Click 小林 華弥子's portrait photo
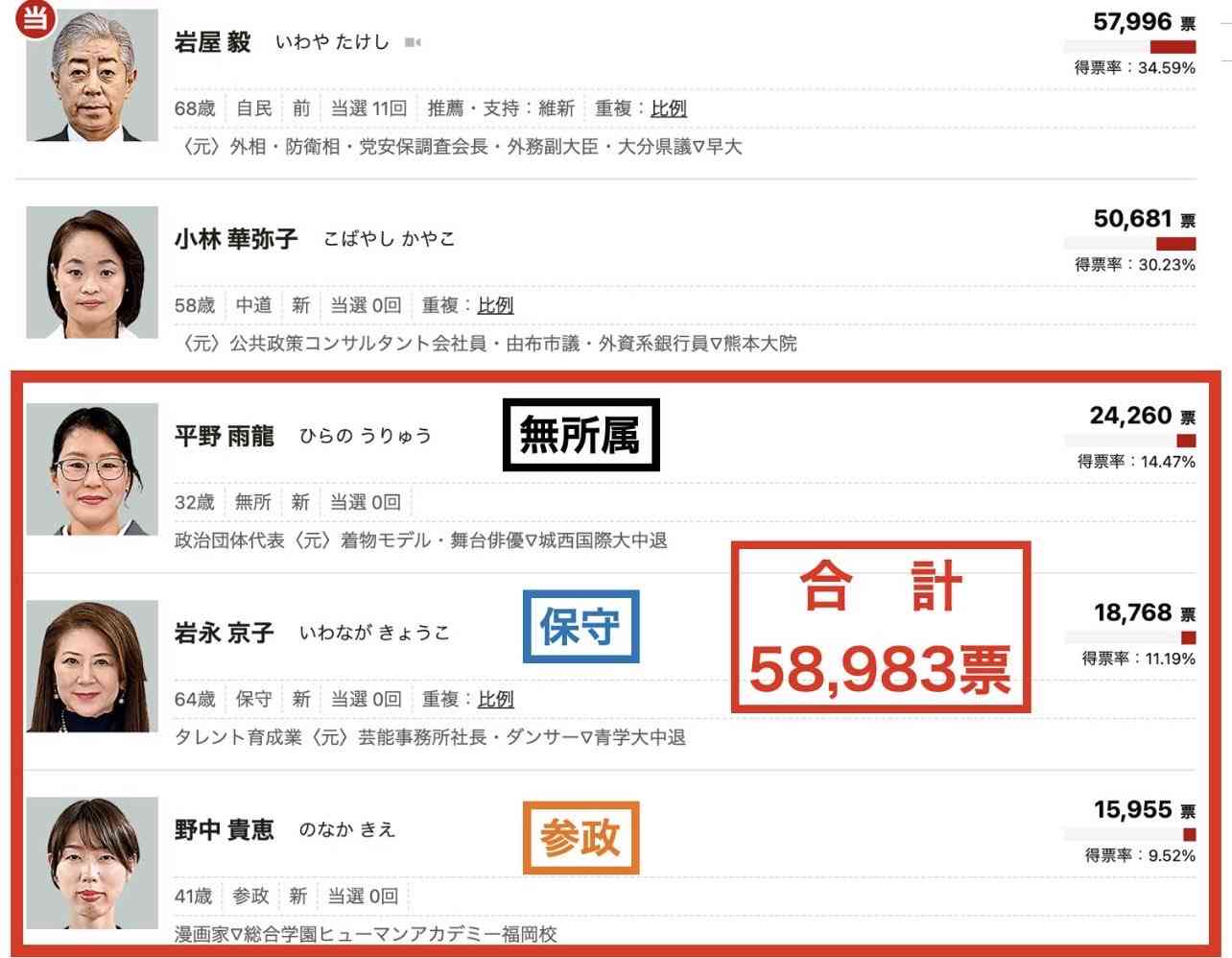Screen dimensions: 1232x958 click(92, 273)
